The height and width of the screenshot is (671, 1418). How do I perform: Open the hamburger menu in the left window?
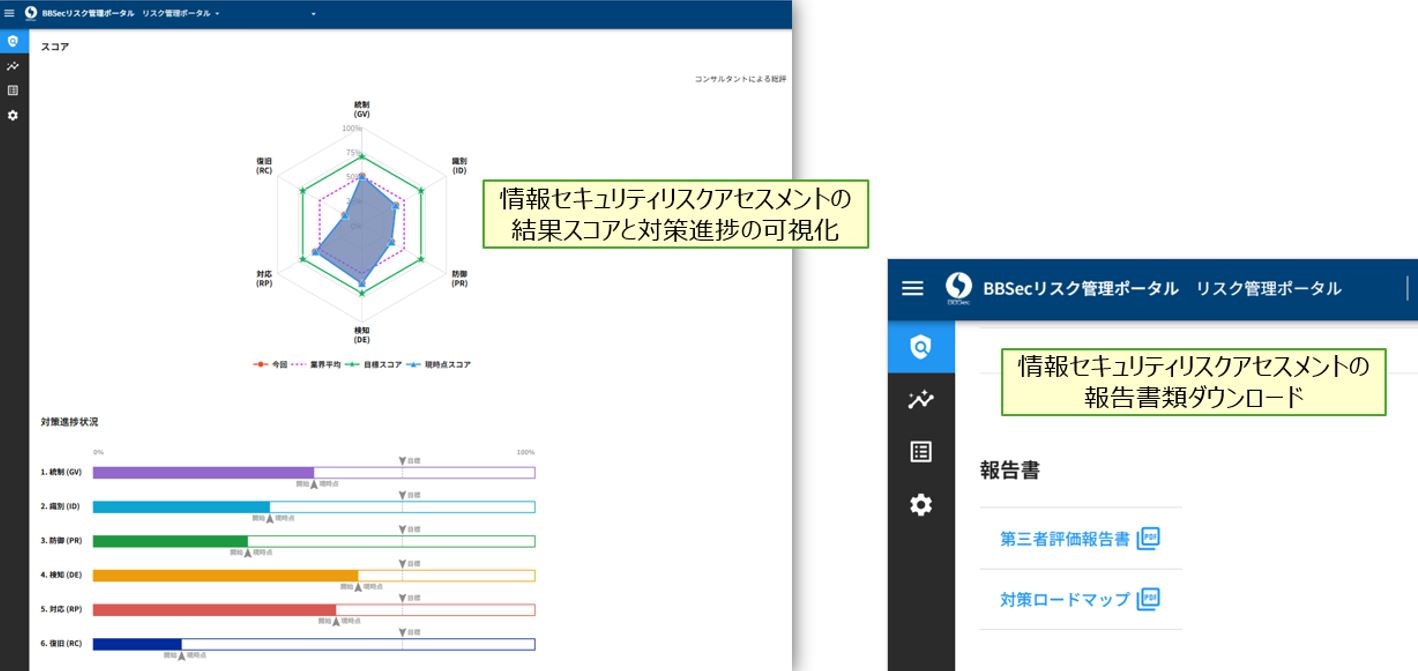[x=10, y=14]
